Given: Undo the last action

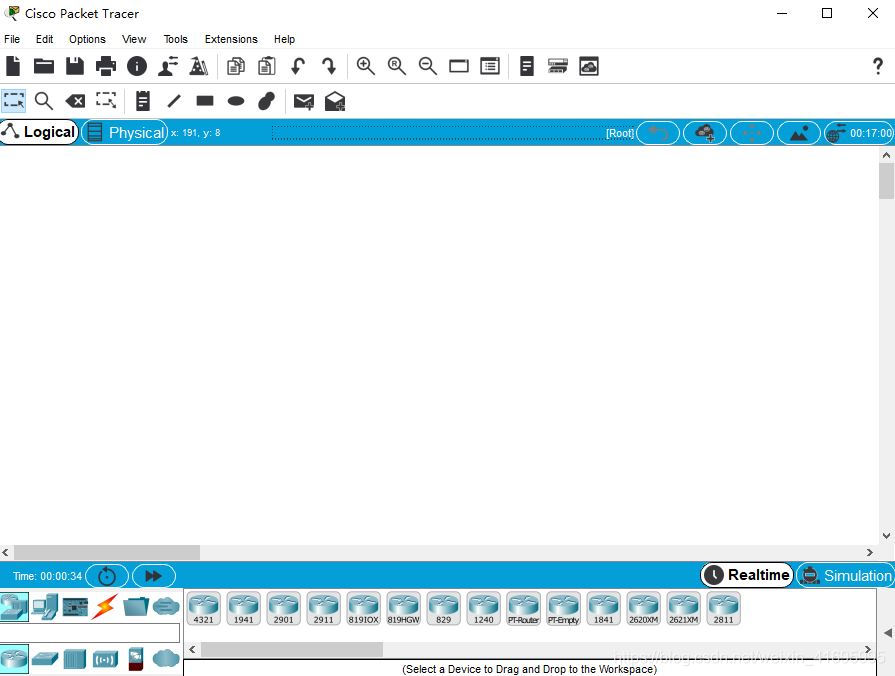Looking at the screenshot, I should point(297,66).
